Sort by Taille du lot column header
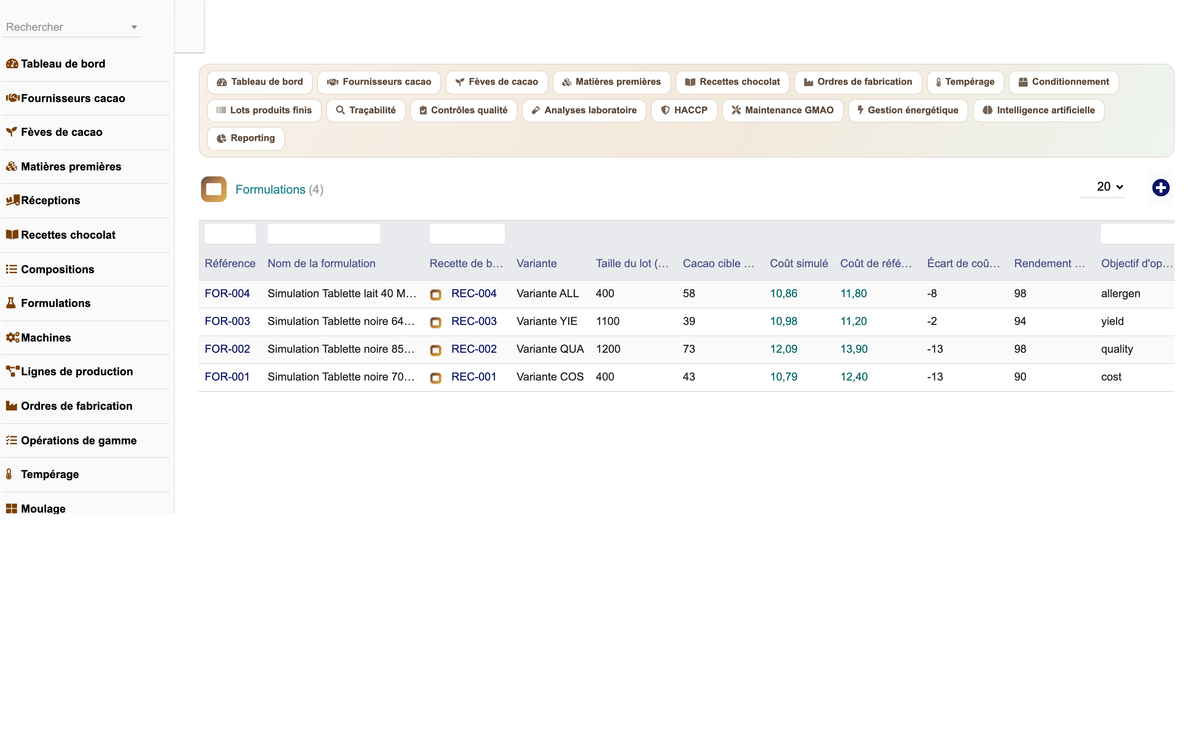 (633, 264)
